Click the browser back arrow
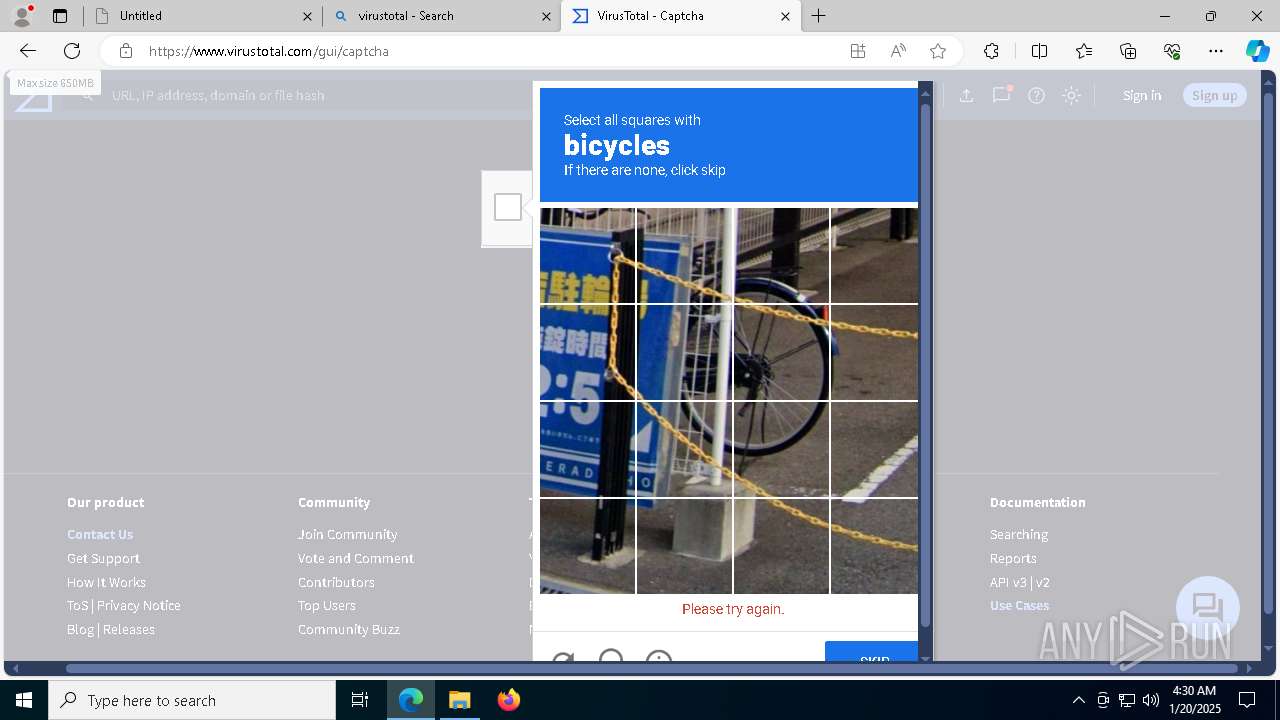 click(28, 51)
